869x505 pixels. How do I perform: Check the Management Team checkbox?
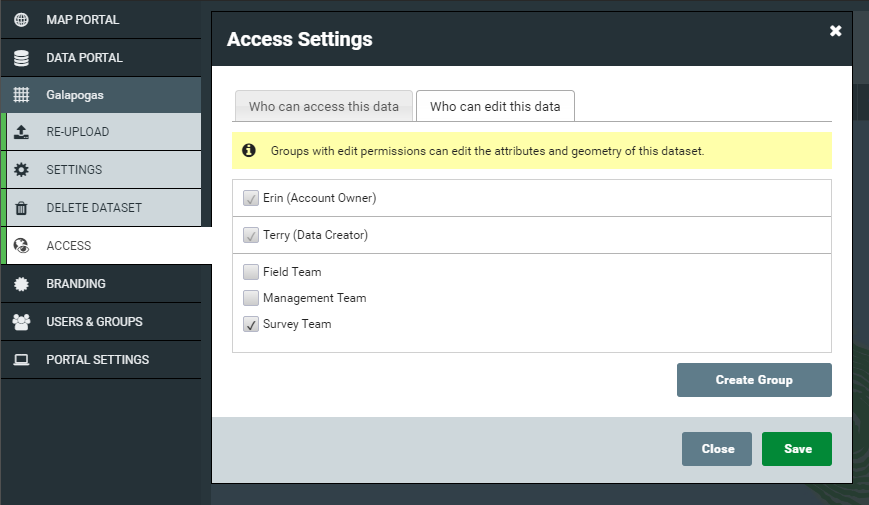coord(251,298)
